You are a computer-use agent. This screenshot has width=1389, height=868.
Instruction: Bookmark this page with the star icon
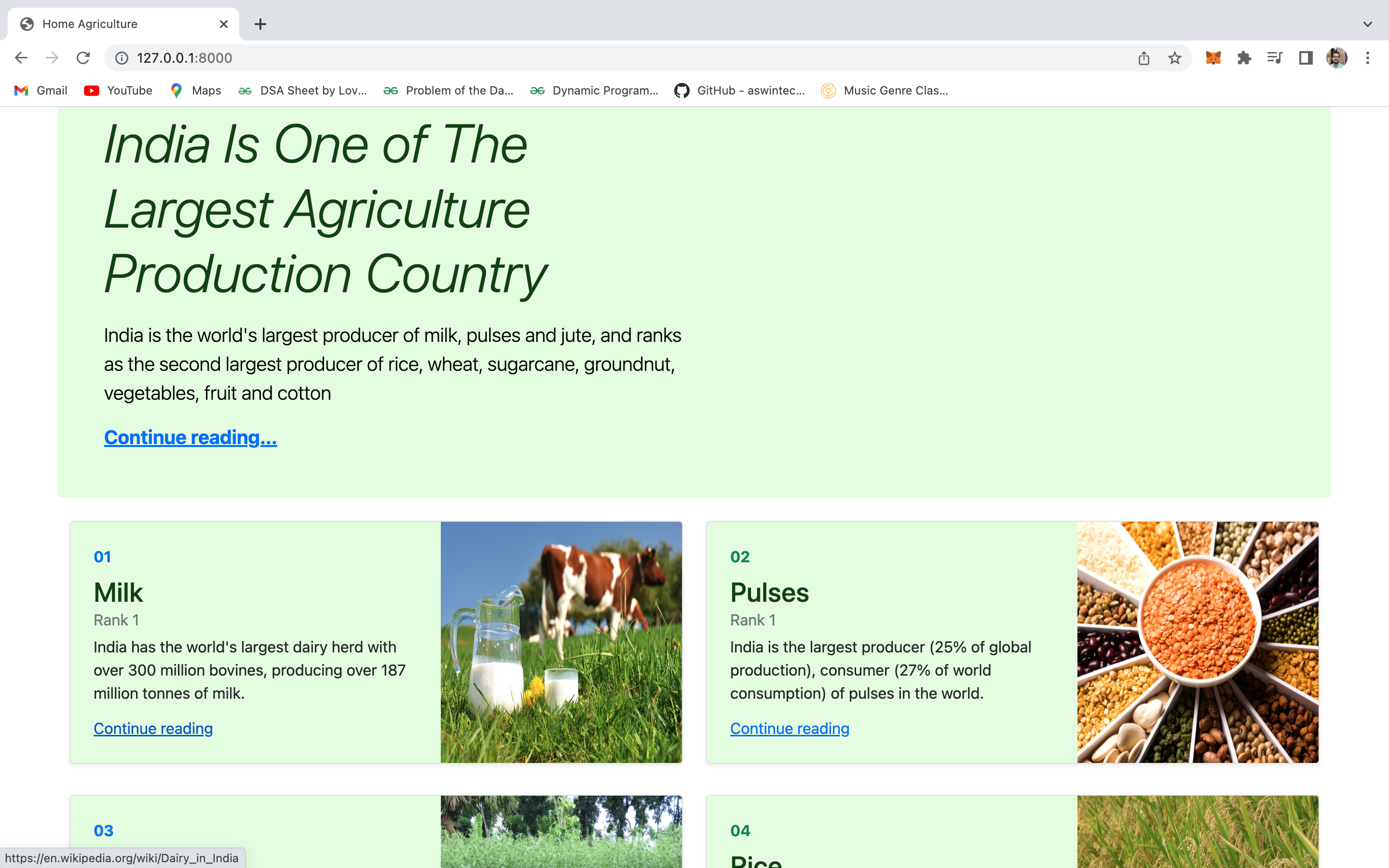point(1175,58)
